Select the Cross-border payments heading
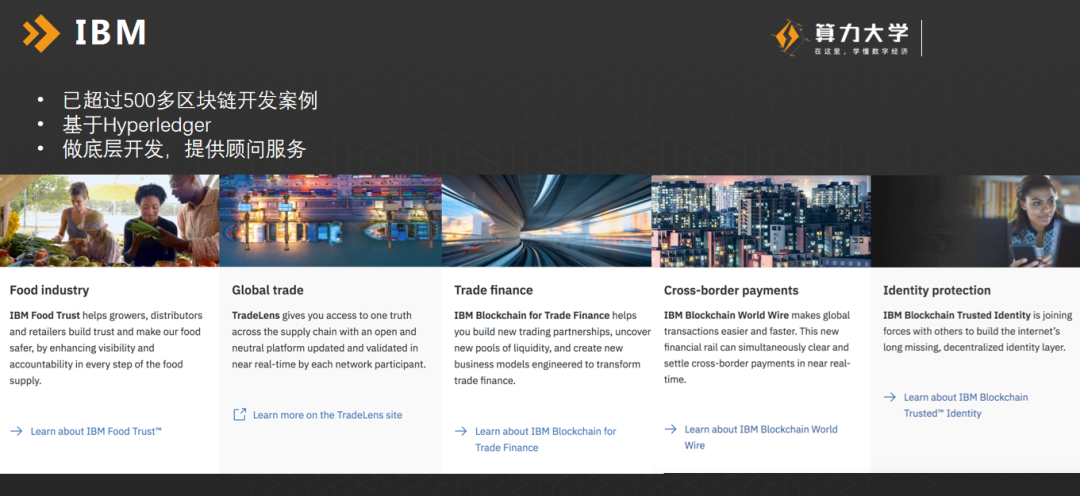This screenshot has width=1080, height=496. point(731,291)
